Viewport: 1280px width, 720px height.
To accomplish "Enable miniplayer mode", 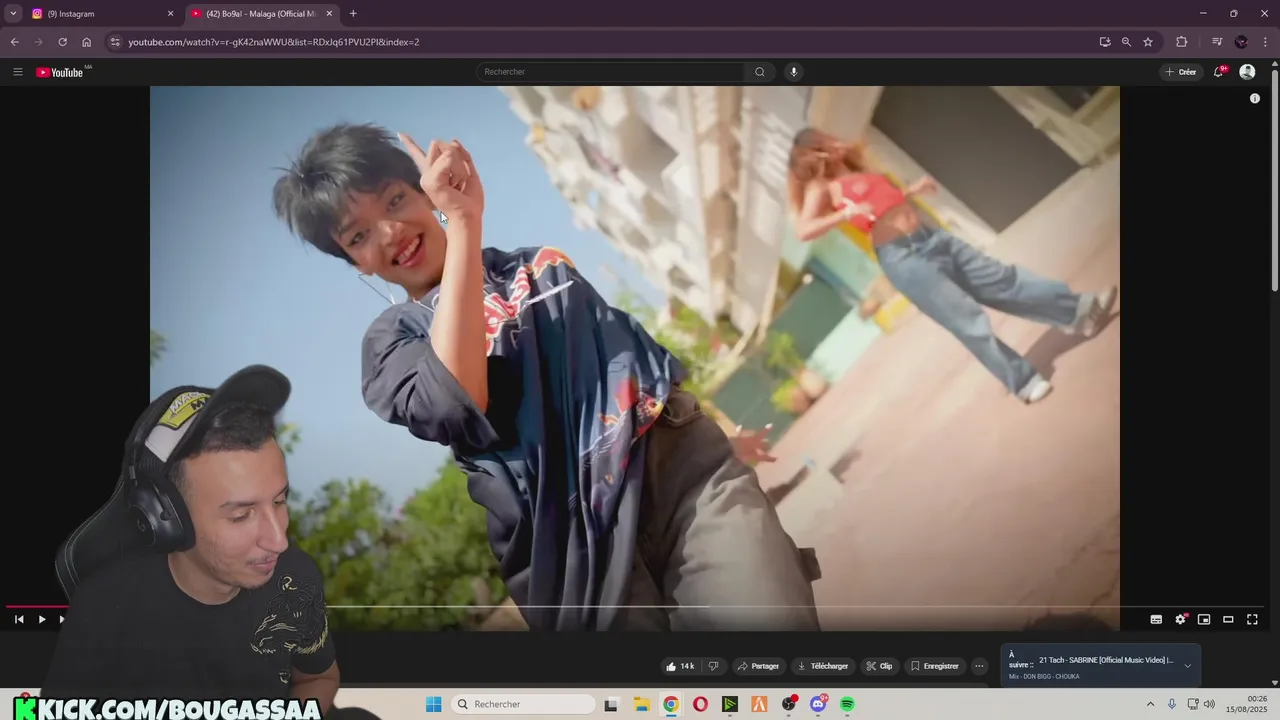I will pos(1204,619).
